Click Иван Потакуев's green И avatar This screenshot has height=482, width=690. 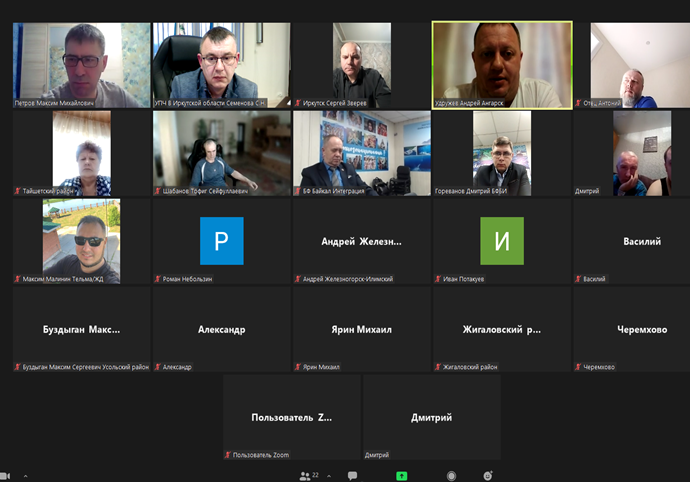[501, 241]
